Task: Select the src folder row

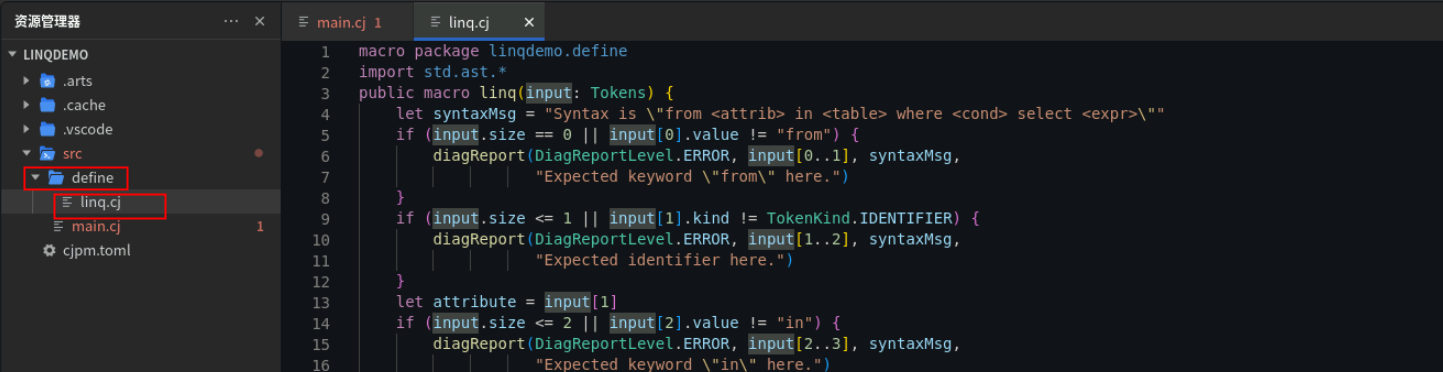Action: pyautogui.click(x=140, y=154)
